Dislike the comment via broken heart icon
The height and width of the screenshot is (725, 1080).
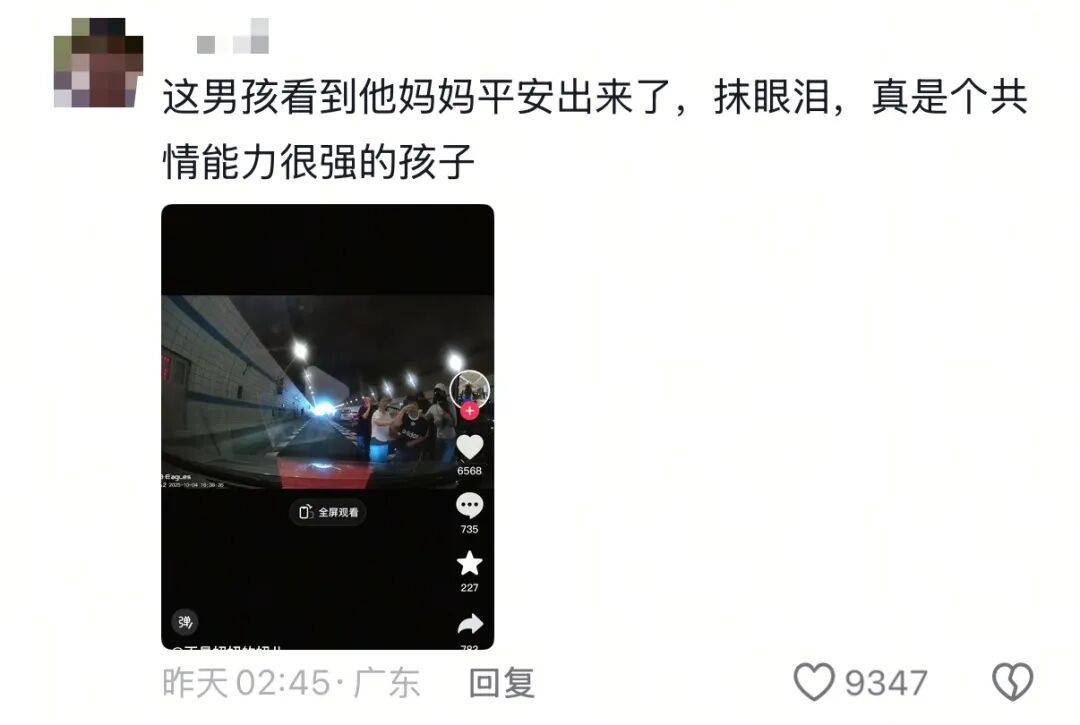pyautogui.click(x=1012, y=682)
